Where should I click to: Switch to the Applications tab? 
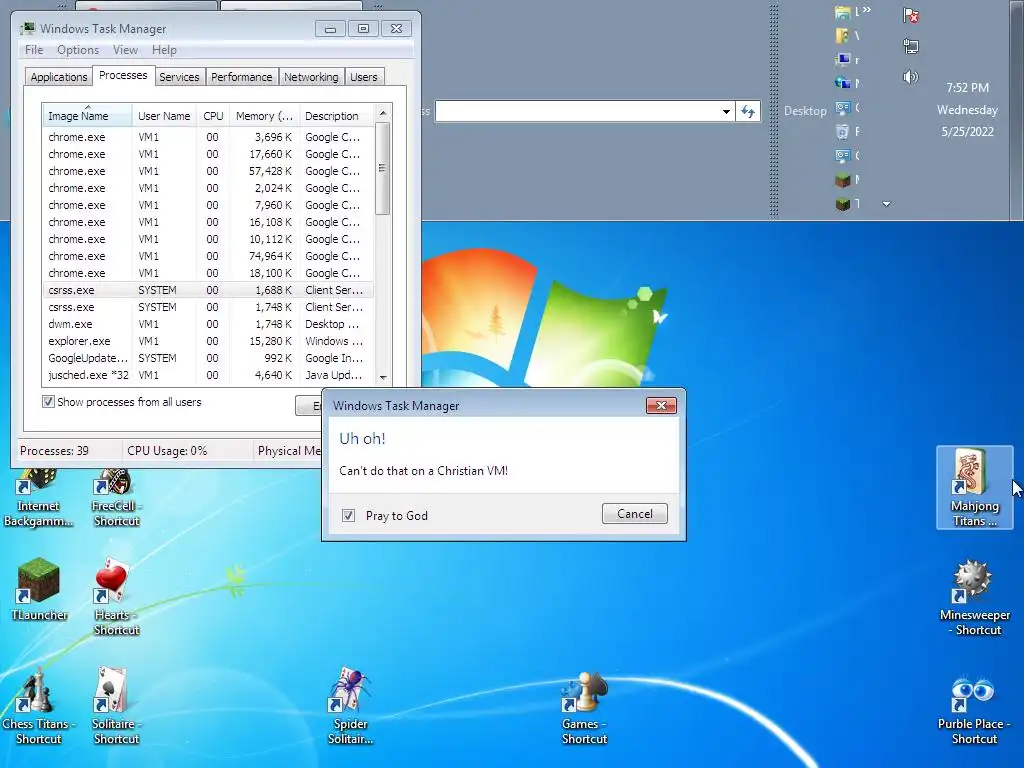(x=59, y=77)
